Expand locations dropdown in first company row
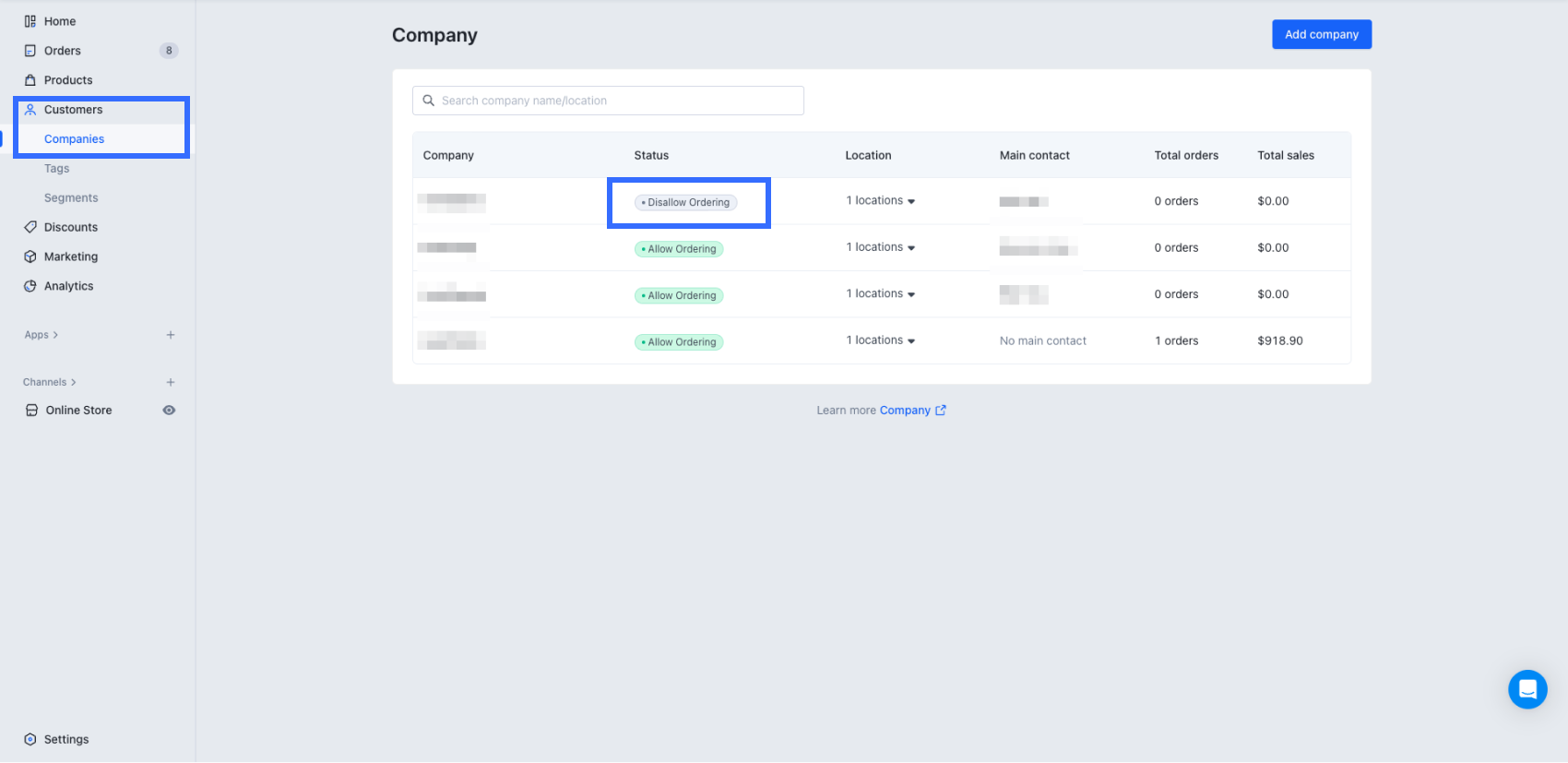The image size is (1568, 763). [911, 201]
